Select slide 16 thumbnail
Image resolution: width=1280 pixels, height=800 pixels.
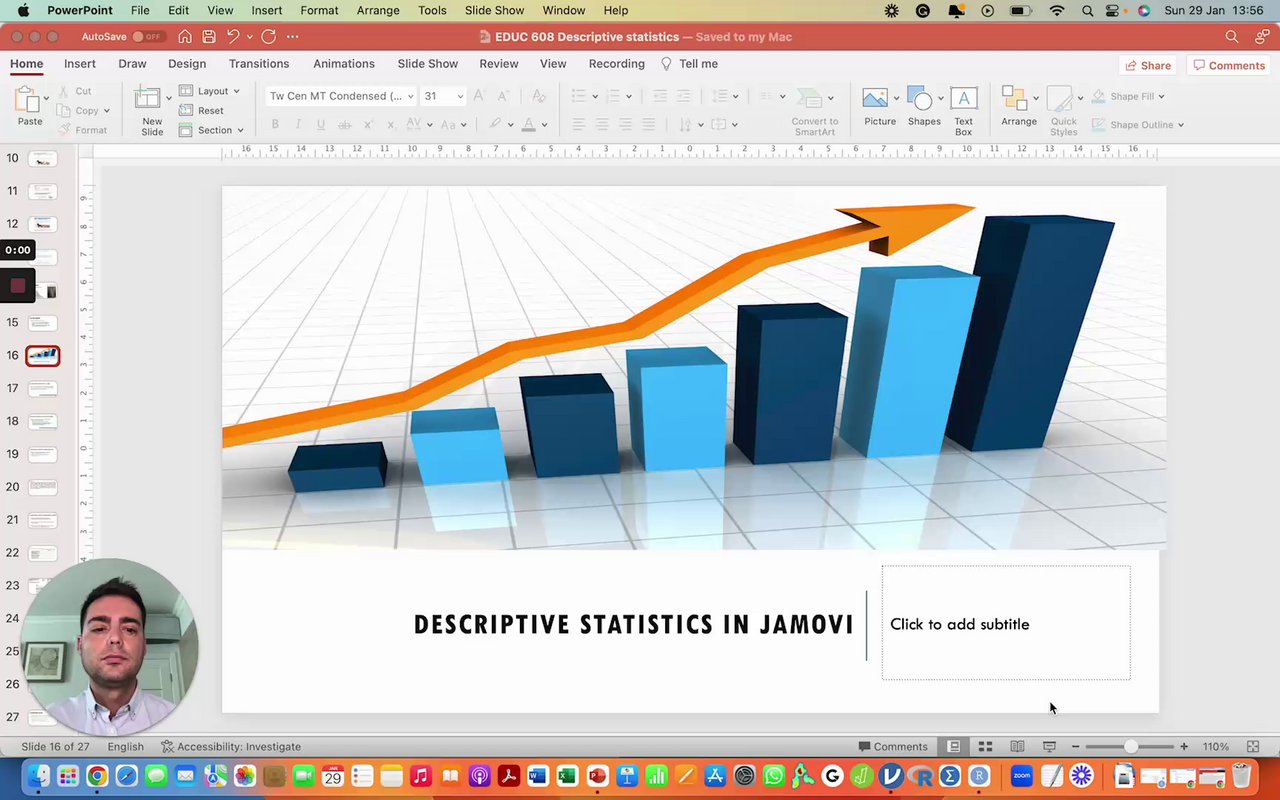pos(42,355)
